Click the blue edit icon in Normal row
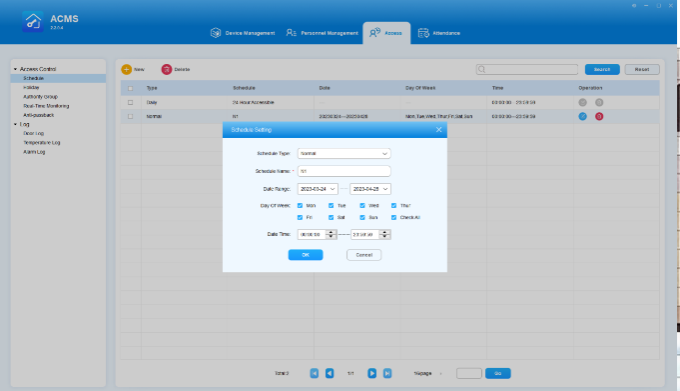The width and height of the screenshot is (680, 391). pos(582,116)
